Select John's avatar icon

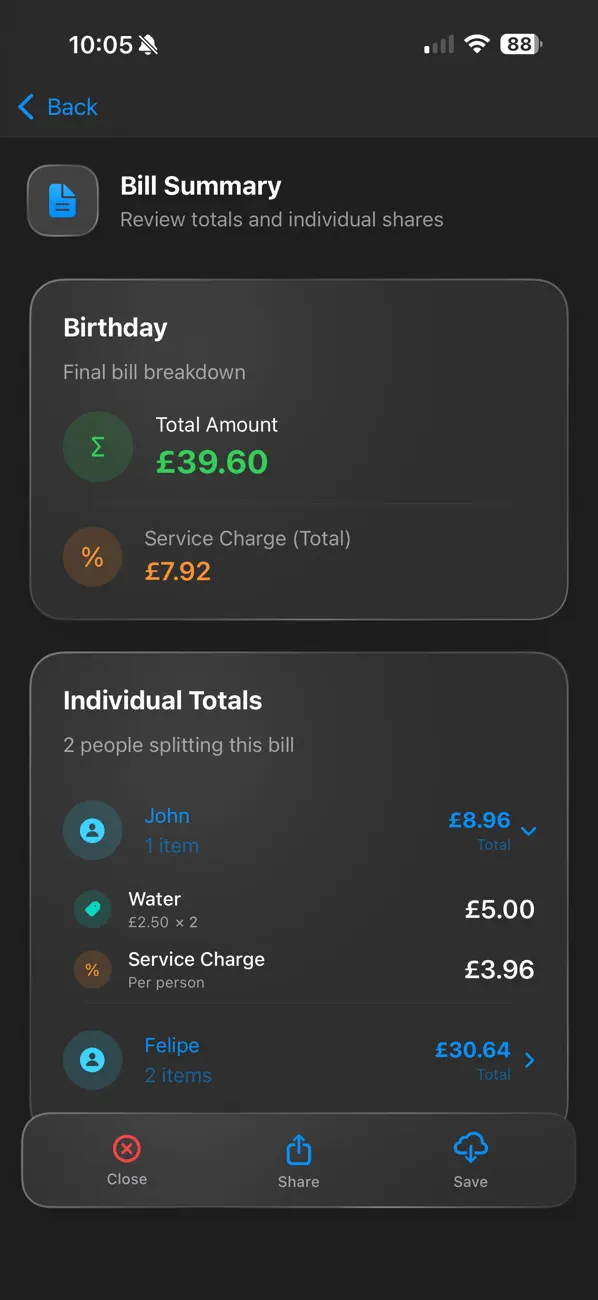[x=92, y=830]
